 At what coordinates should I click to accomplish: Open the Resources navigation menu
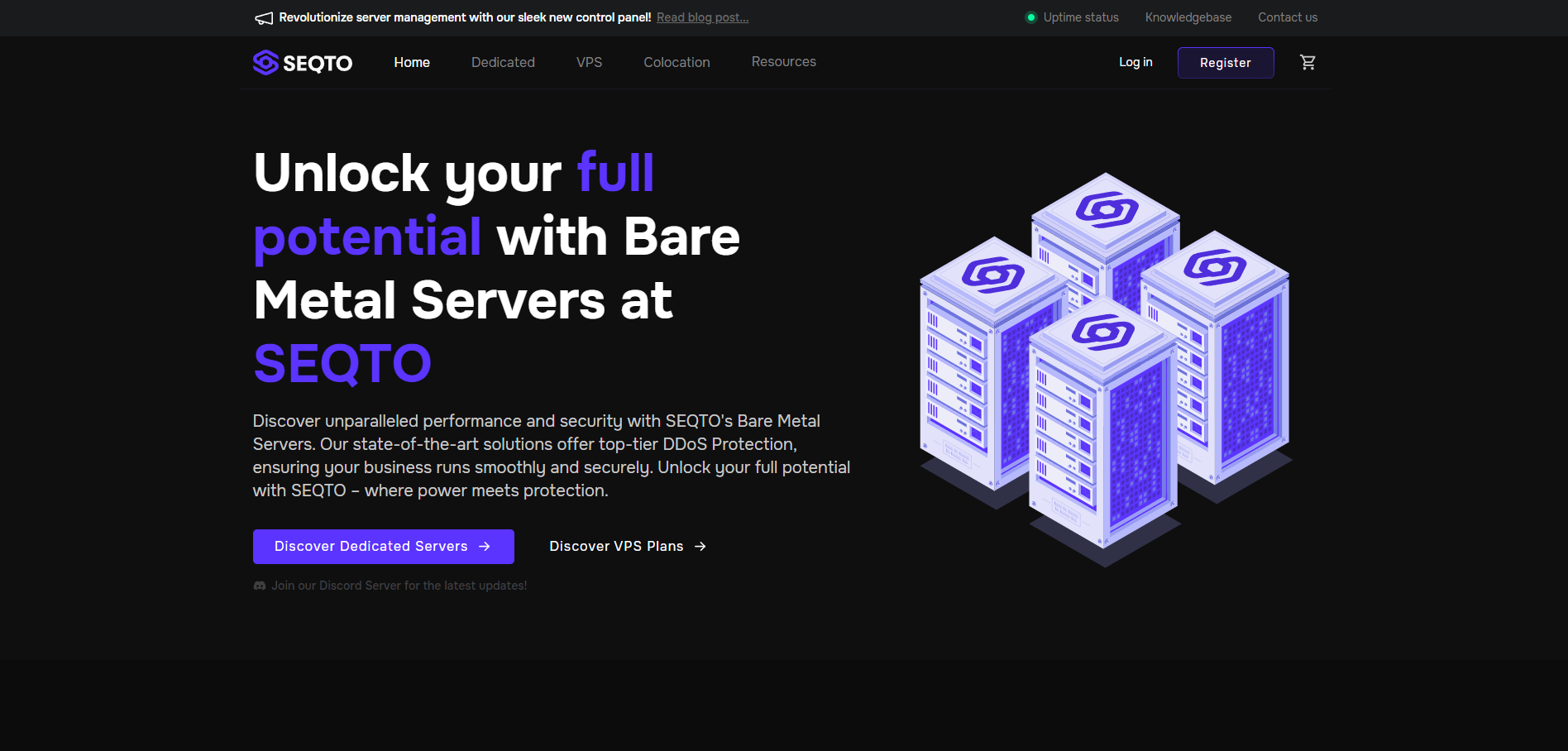tap(783, 62)
